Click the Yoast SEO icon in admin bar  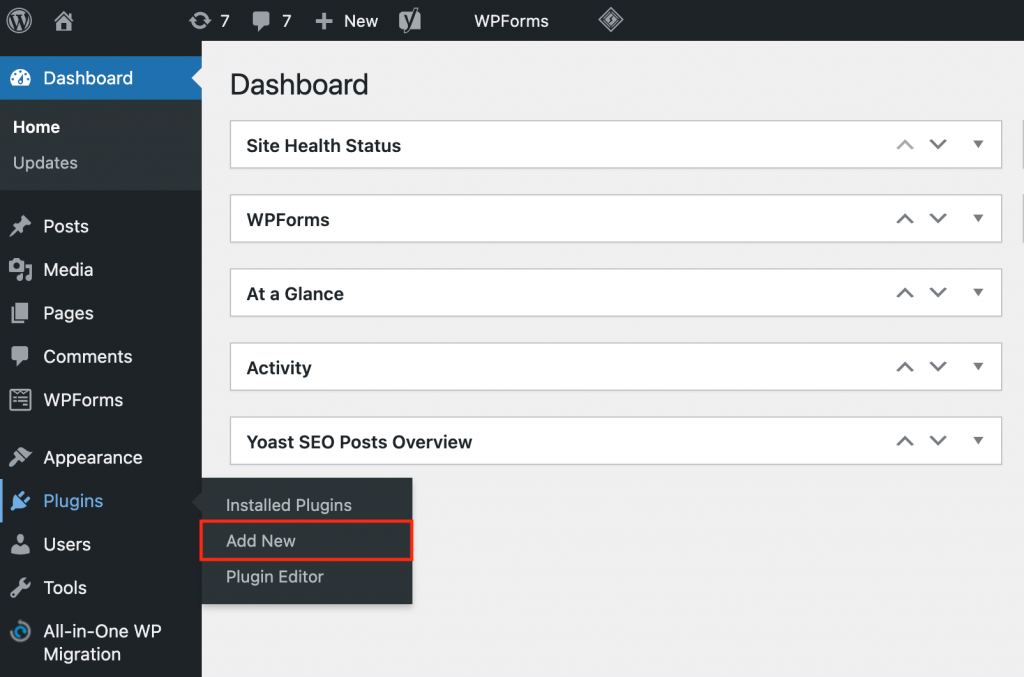(409, 20)
